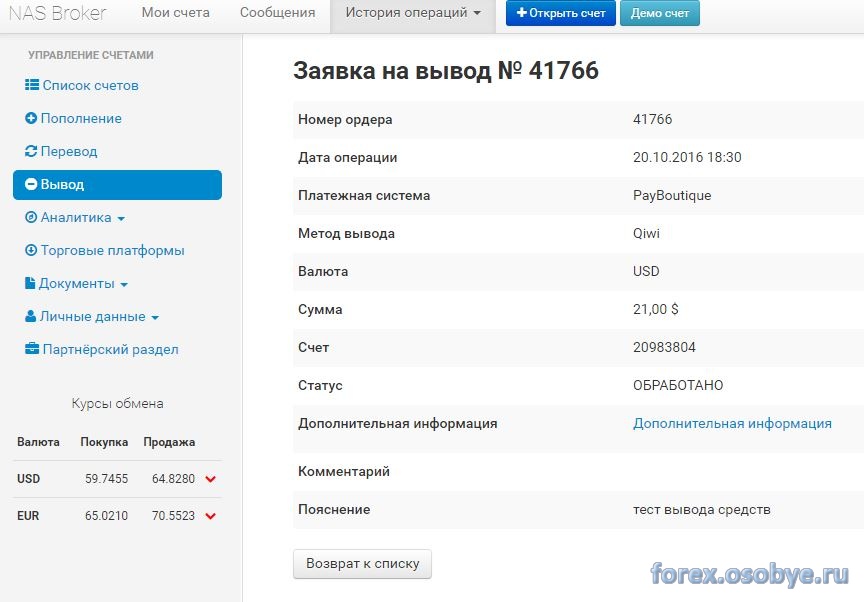The width and height of the screenshot is (864, 602).
Task: Click the heading Заявка на вывод № 41766
Action: [446, 70]
